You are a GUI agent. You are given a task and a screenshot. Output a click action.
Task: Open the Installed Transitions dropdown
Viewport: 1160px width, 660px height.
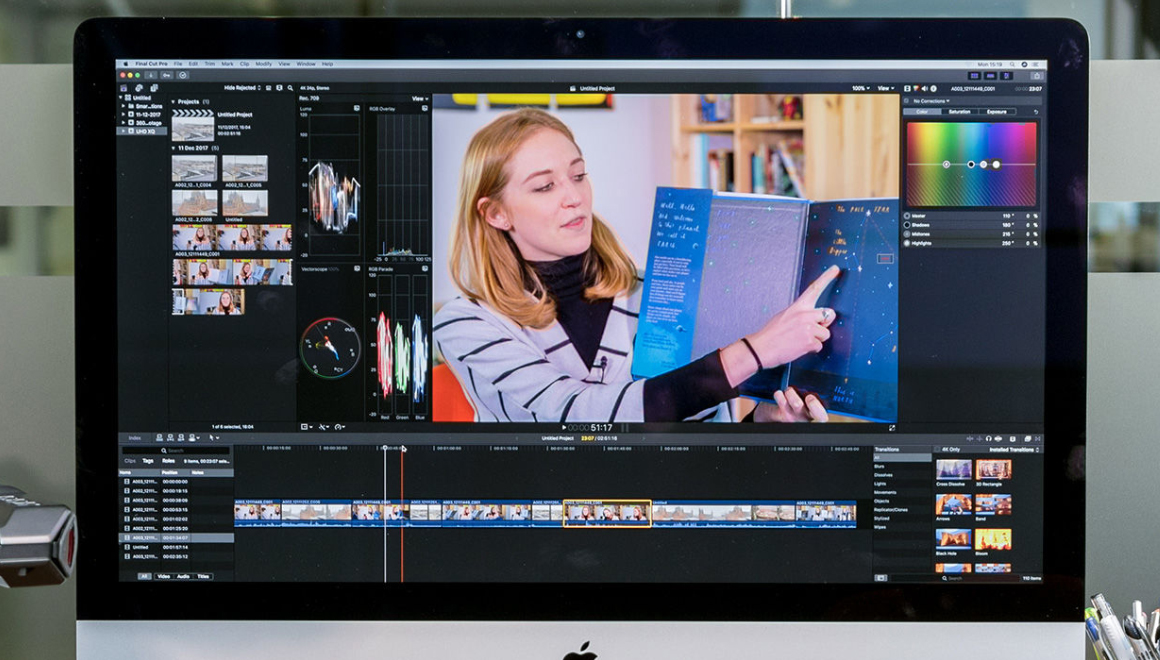[x=1015, y=450]
